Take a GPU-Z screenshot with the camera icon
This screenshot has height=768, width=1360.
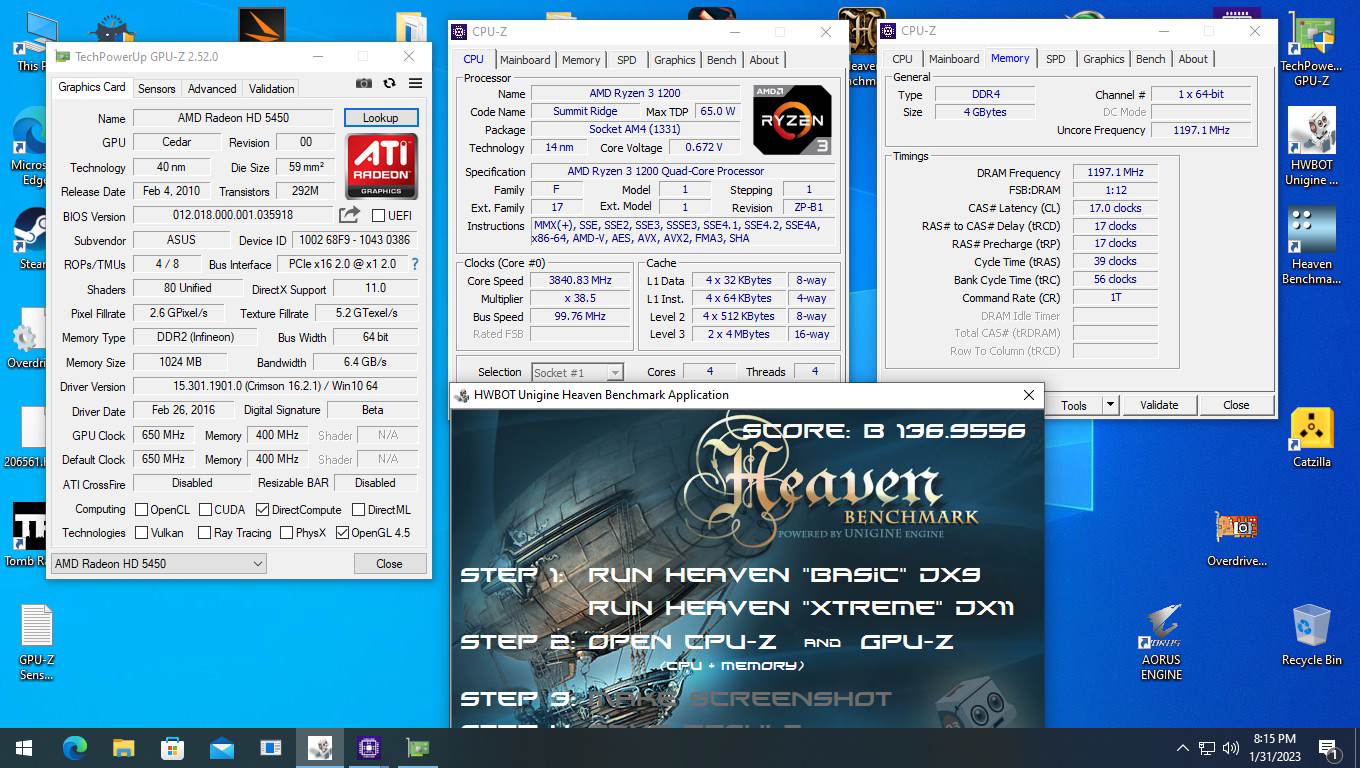coord(364,84)
